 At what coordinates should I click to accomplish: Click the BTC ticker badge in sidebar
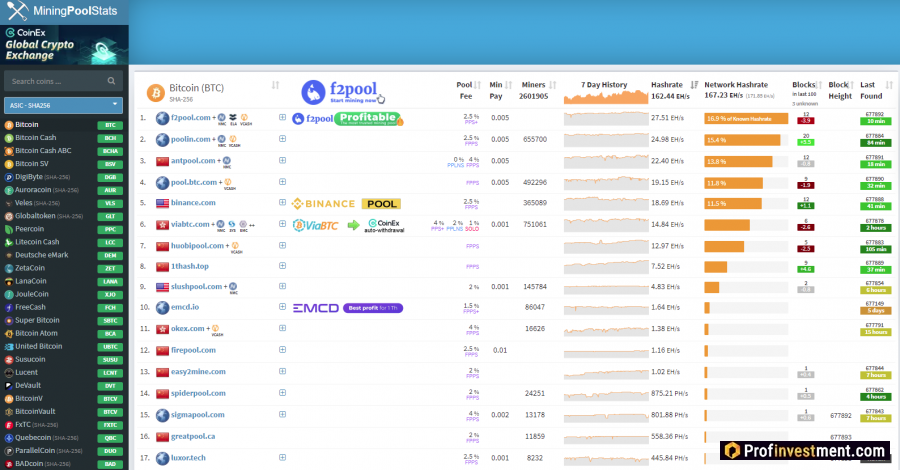[110, 125]
